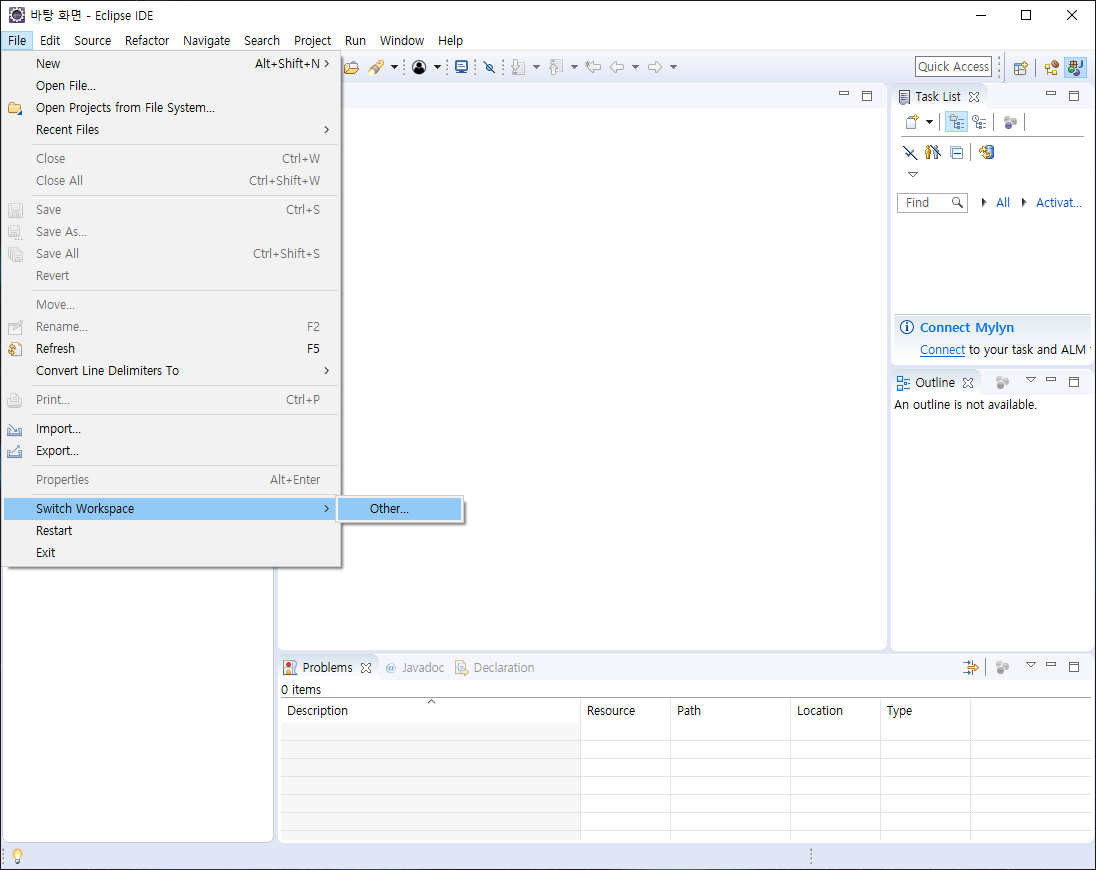Open the Recent Files submenu
The width and height of the screenshot is (1096, 870).
(171, 130)
